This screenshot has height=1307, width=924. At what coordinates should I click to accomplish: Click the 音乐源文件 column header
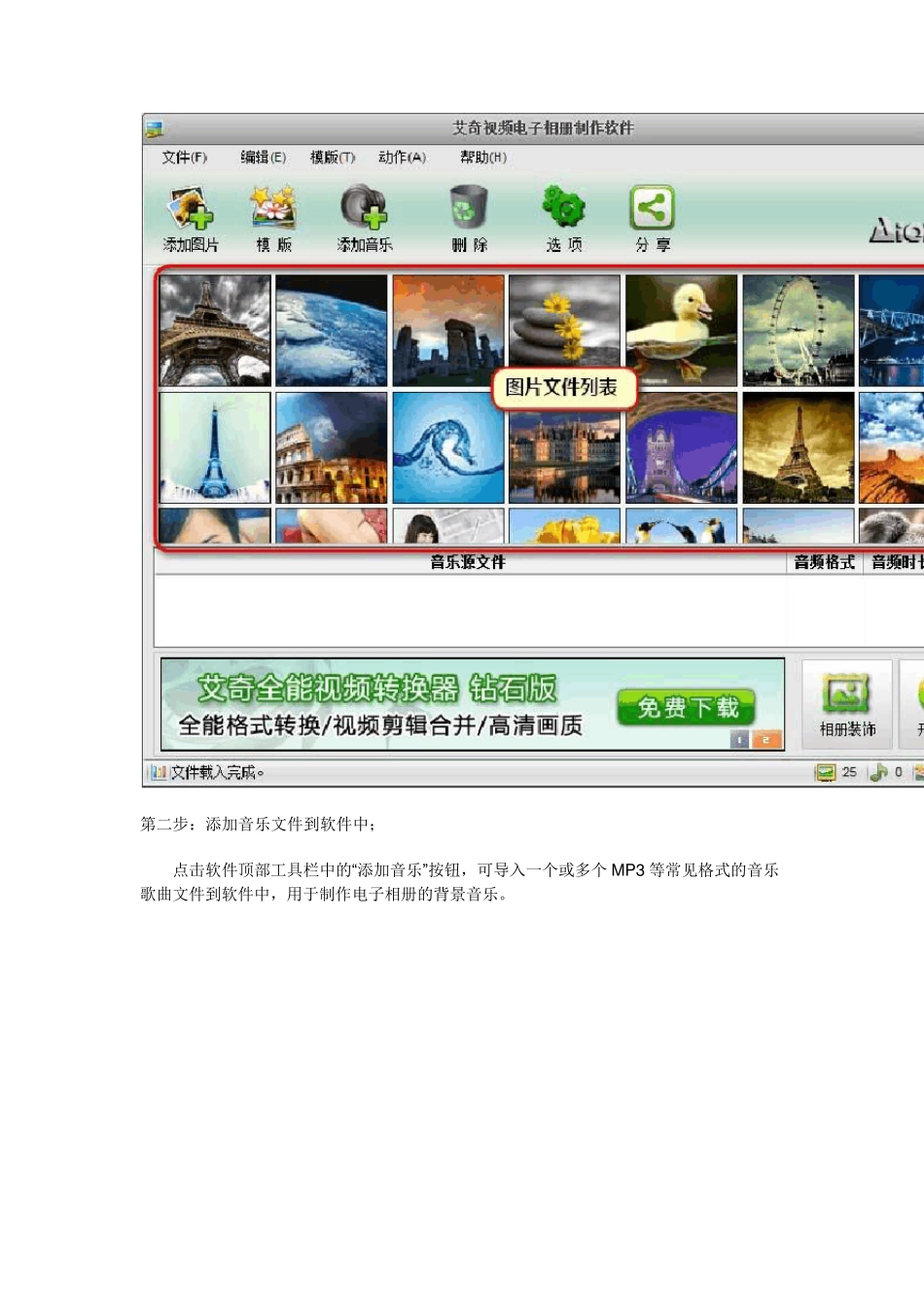pos(469,562)
